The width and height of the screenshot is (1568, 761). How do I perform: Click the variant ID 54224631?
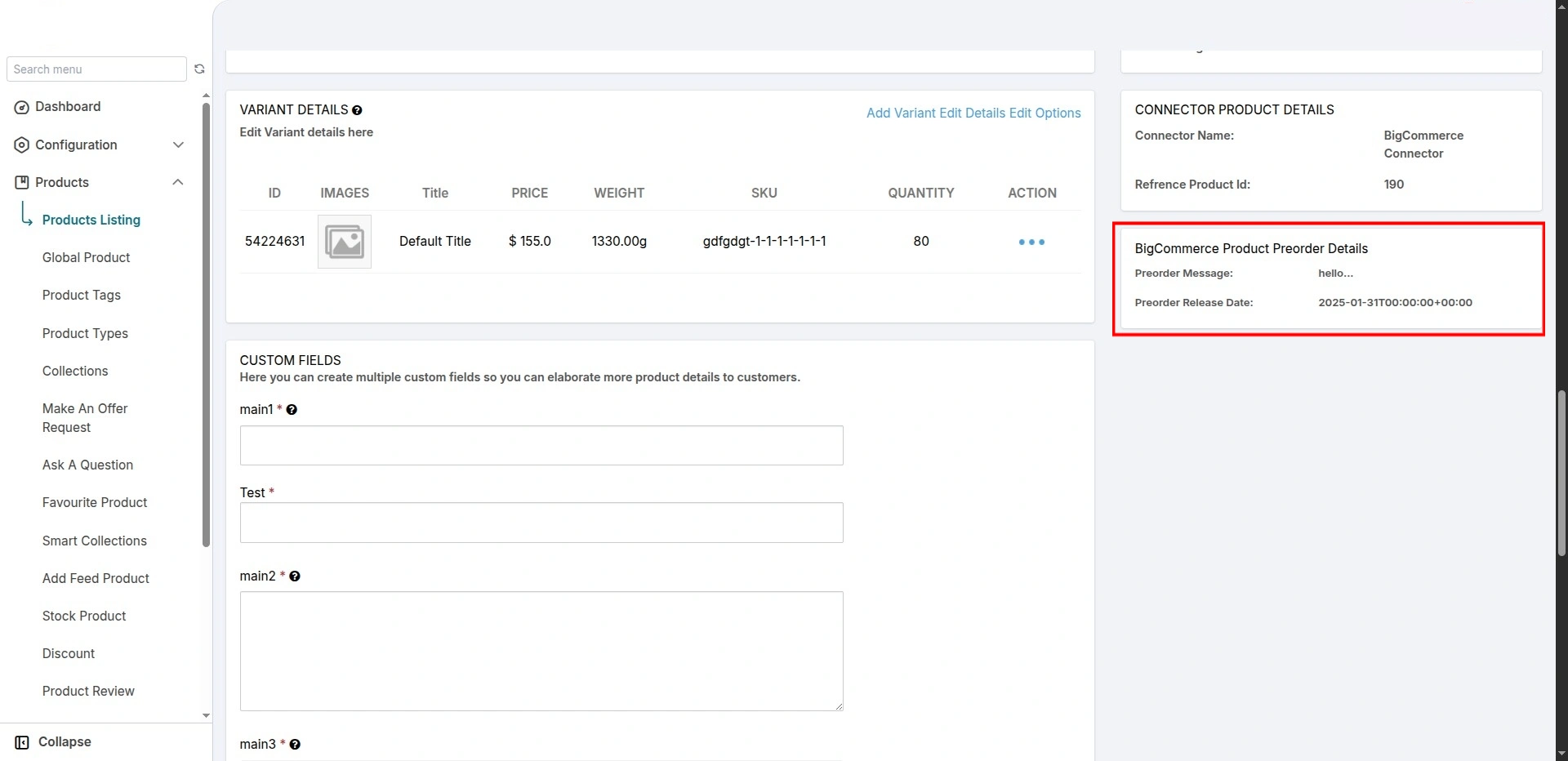click(x=274, y=242)
